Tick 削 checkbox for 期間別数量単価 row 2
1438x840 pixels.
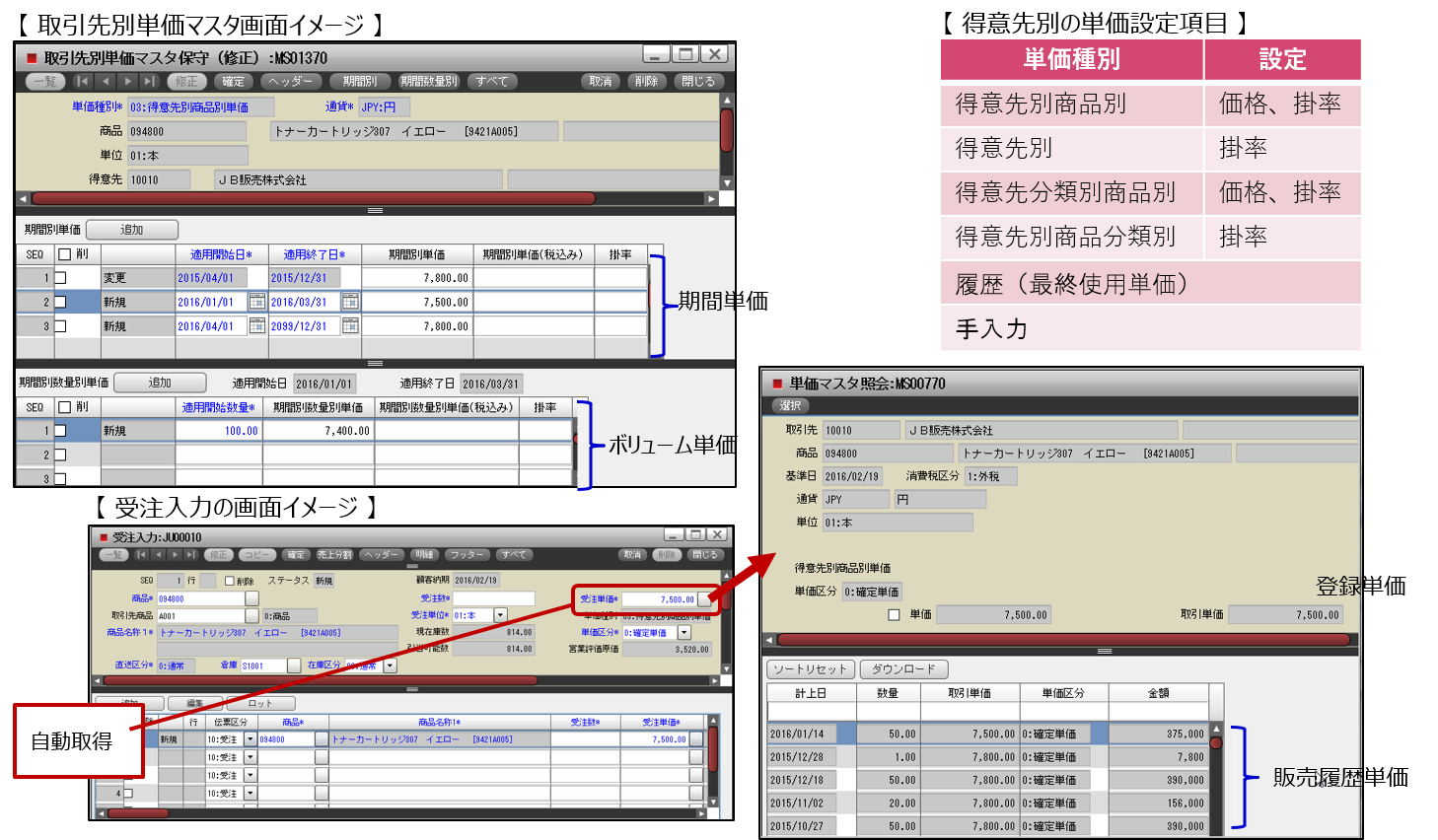click(60, 455)
